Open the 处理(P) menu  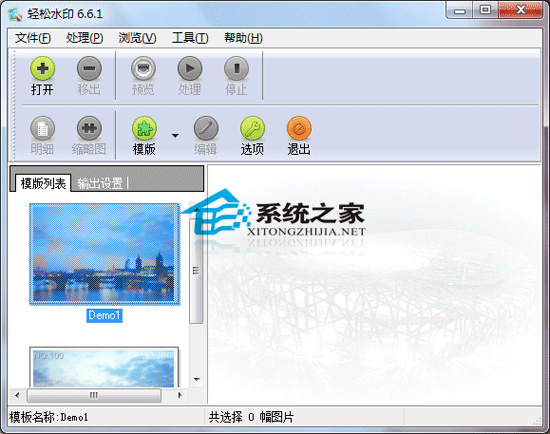[85, 38]
